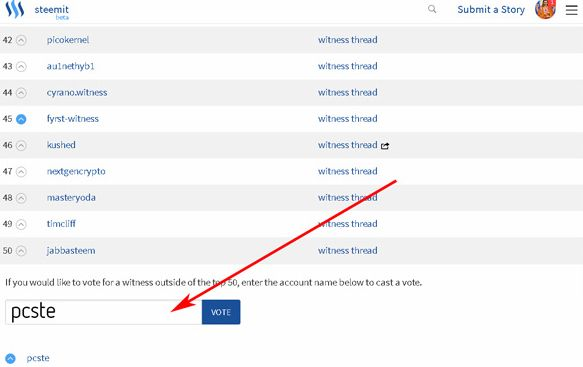Upvote witness timcliff at rank 49
Screen dimensions: 583x367
click(21, 224)
